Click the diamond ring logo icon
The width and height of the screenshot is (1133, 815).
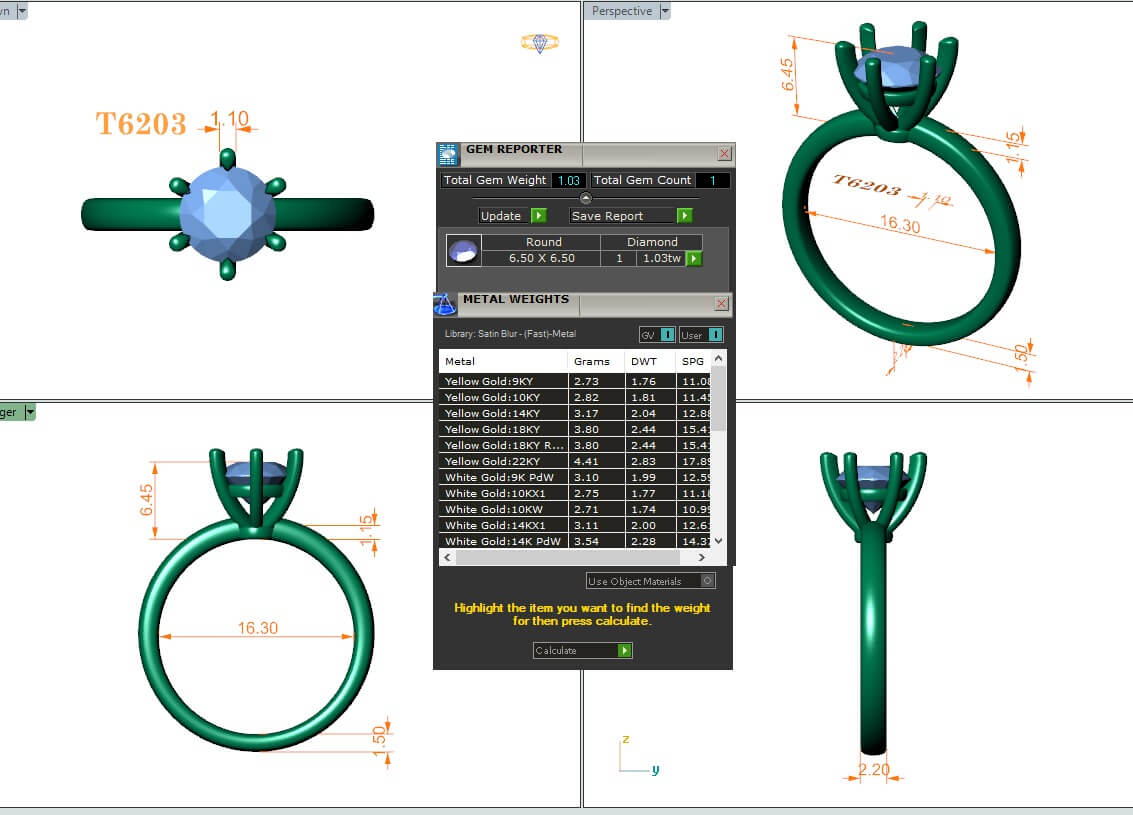click(x=539, y=43)
